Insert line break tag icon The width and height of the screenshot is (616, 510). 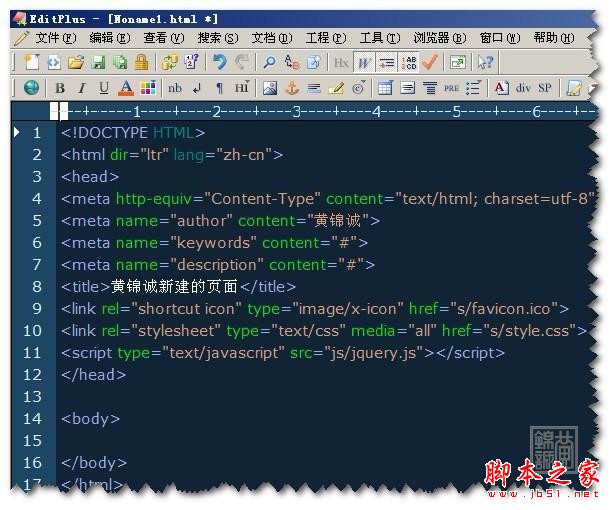pos(197,88)
